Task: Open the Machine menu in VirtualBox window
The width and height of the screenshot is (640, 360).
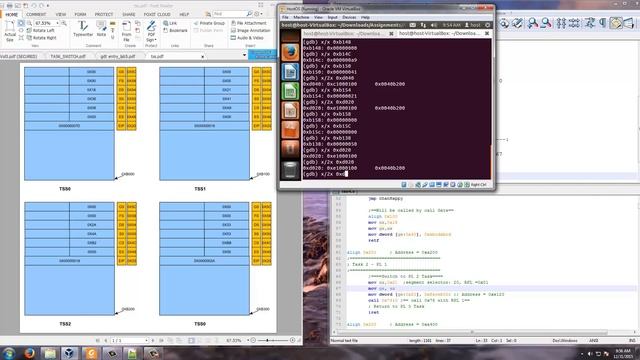Action: 301,18
